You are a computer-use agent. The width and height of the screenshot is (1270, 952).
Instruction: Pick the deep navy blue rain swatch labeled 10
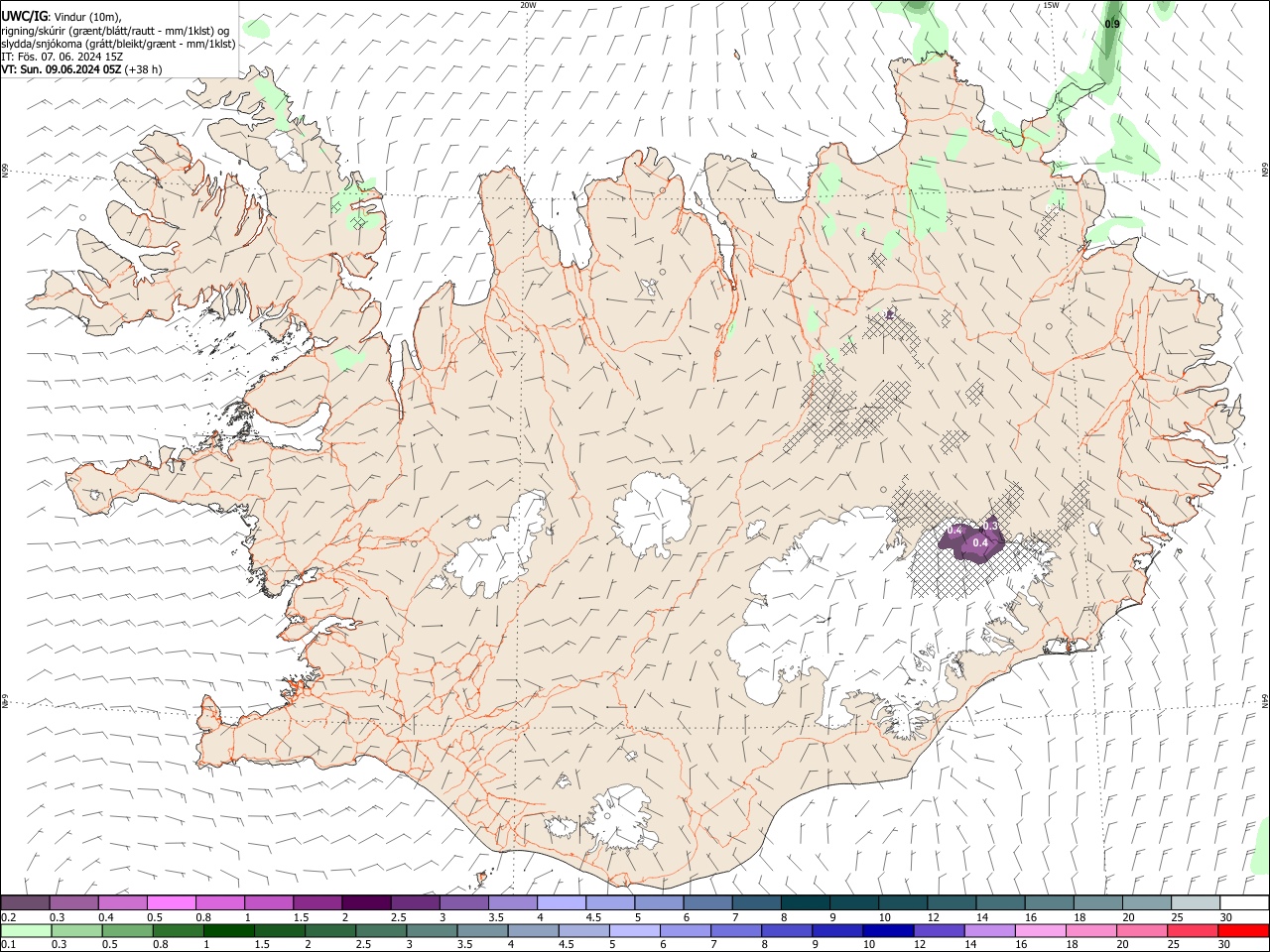pyautogui.click(x=888, y=931)
